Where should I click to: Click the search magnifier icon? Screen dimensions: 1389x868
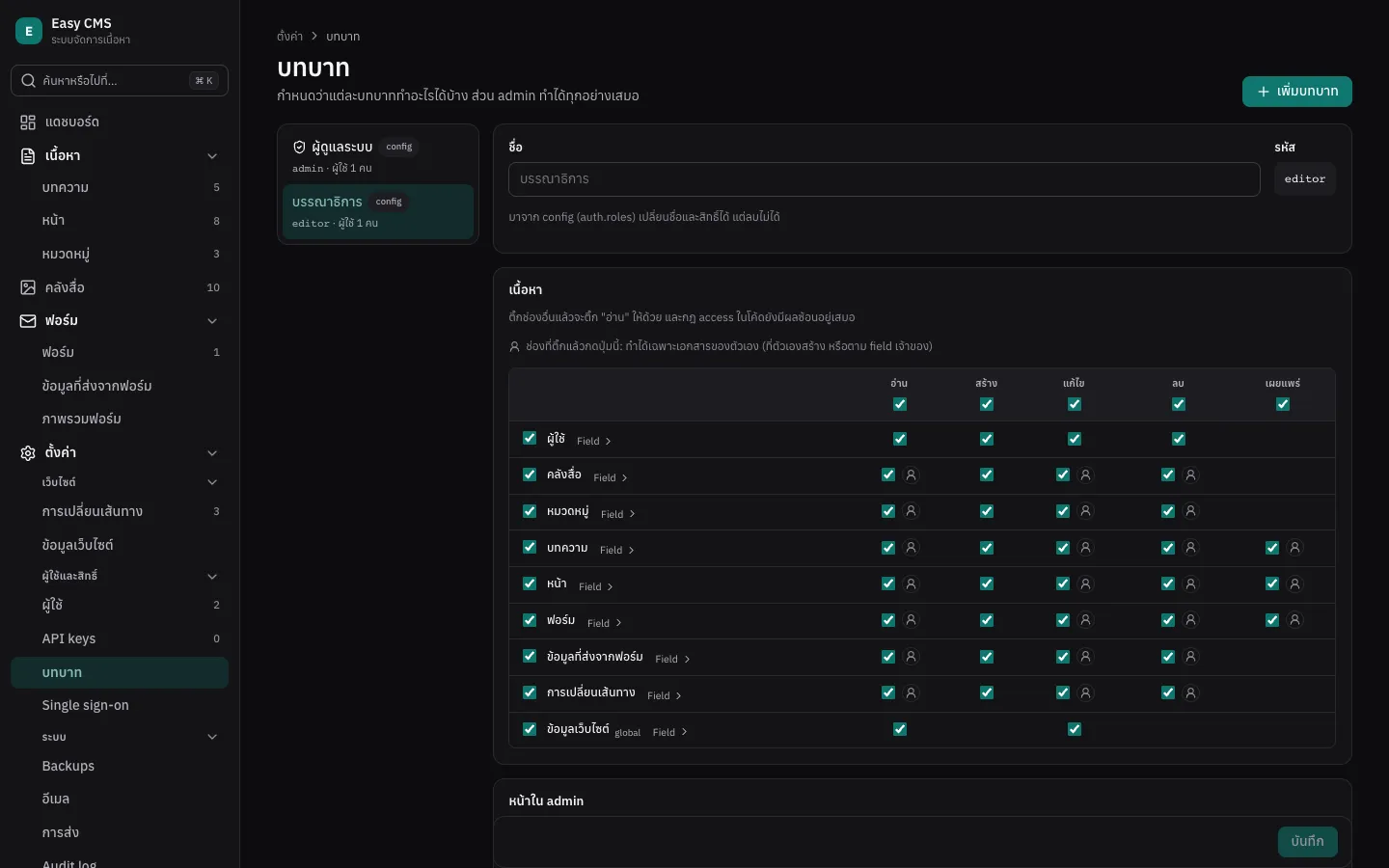(x=29, y=81)
